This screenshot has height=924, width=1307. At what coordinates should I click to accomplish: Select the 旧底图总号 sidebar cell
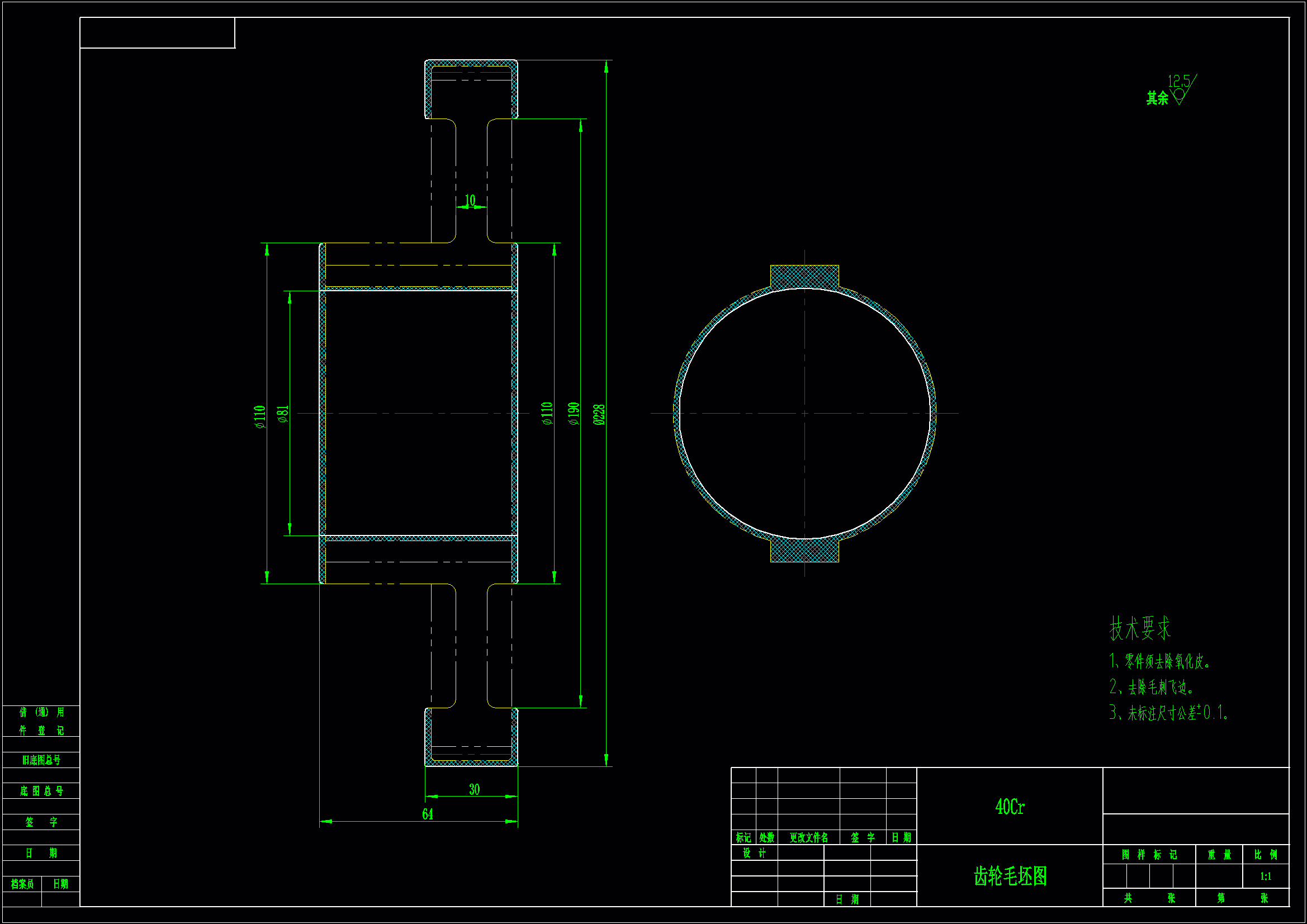pyautogui.click(x=41, y=760)
